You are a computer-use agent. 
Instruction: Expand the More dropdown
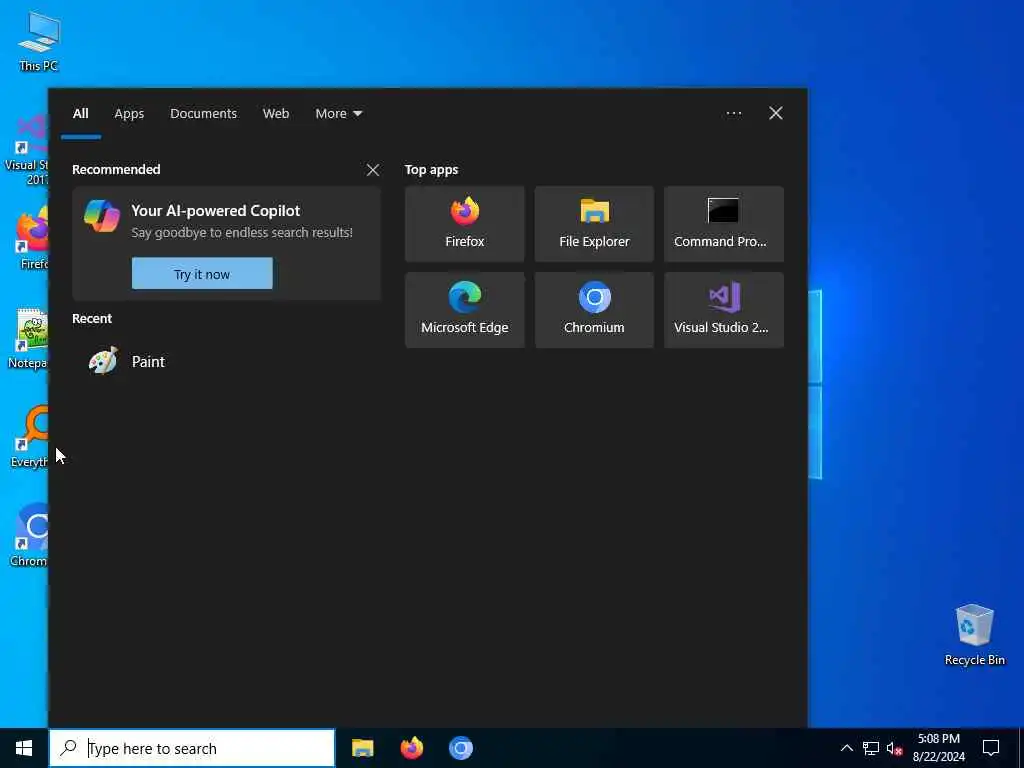pos(338,114)
